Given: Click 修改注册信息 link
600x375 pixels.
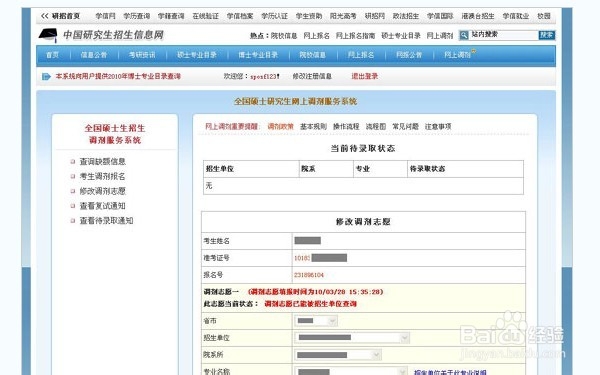Looking at the screenshot, I should coord(312,76).
